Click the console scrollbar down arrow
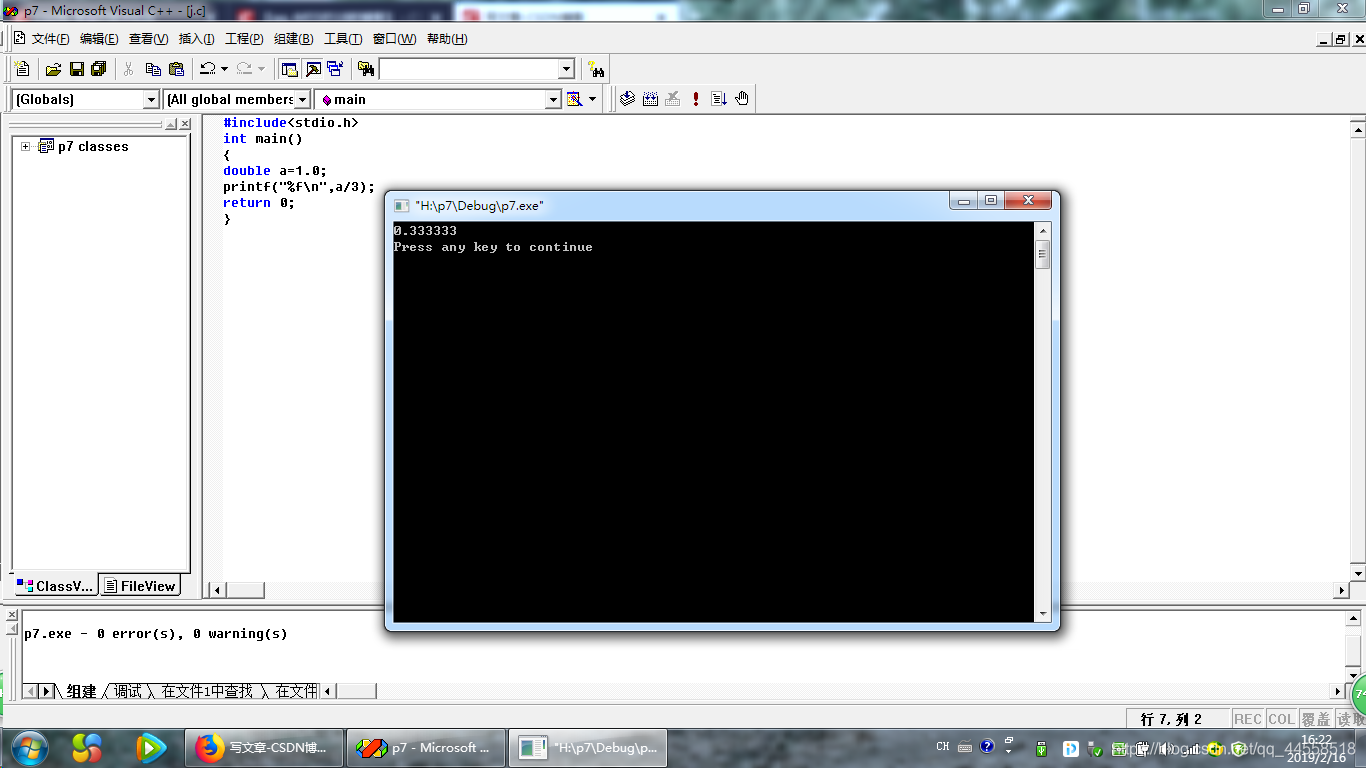Image resolution: width=1366 pixels, height=768 pixels. click(1043, 613)
